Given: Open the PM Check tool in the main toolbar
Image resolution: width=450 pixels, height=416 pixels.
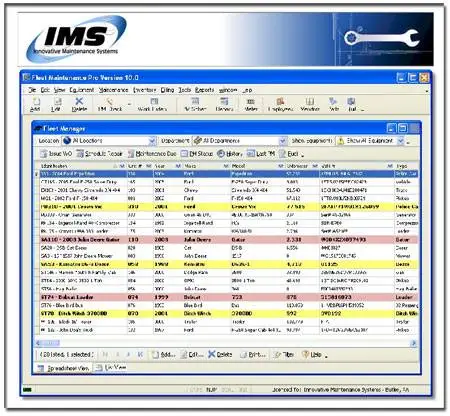Looking at the screenshot, I should [x=110, y=104].
